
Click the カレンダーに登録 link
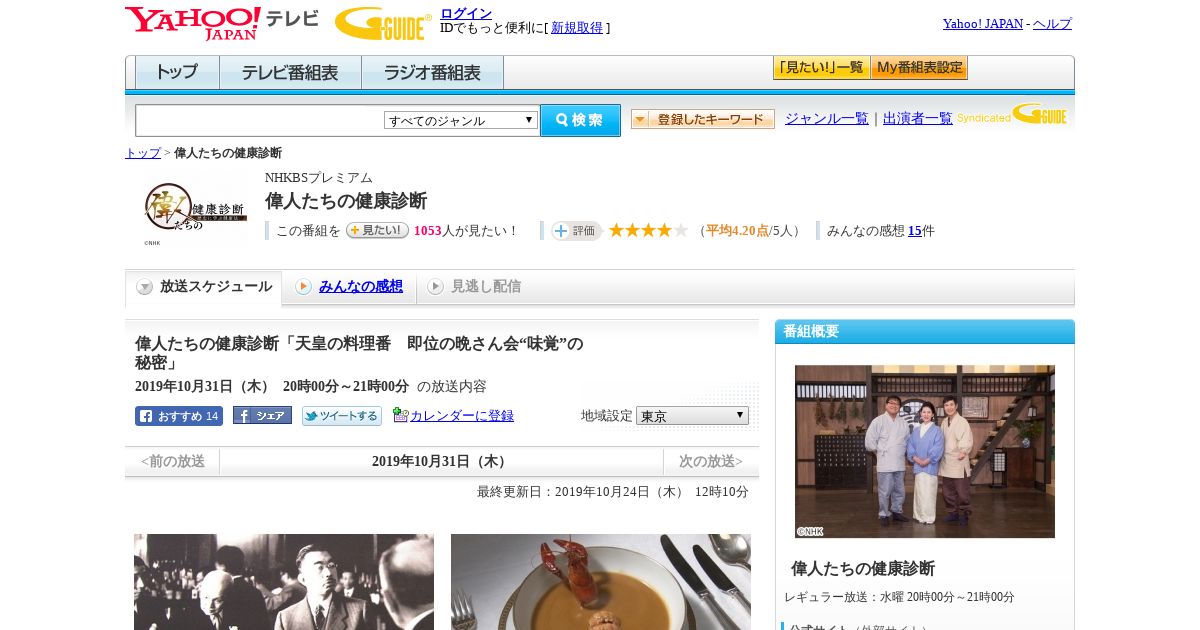tap(462, 415)
